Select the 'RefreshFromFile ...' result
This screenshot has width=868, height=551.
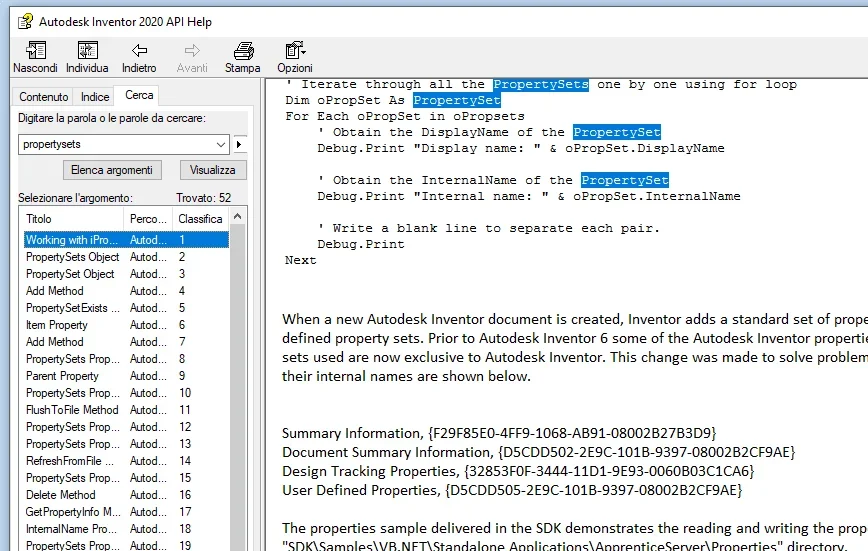[x=126, y=461]
